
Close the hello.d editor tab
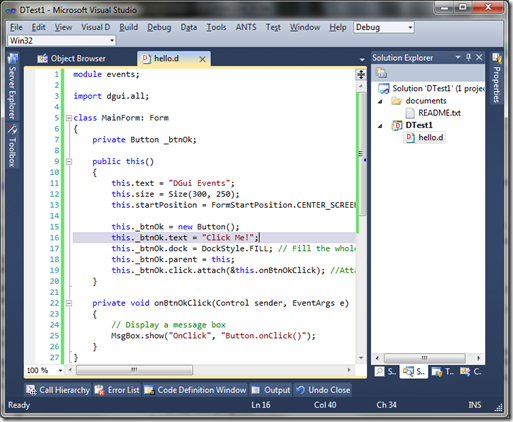(x=202, y=59)
